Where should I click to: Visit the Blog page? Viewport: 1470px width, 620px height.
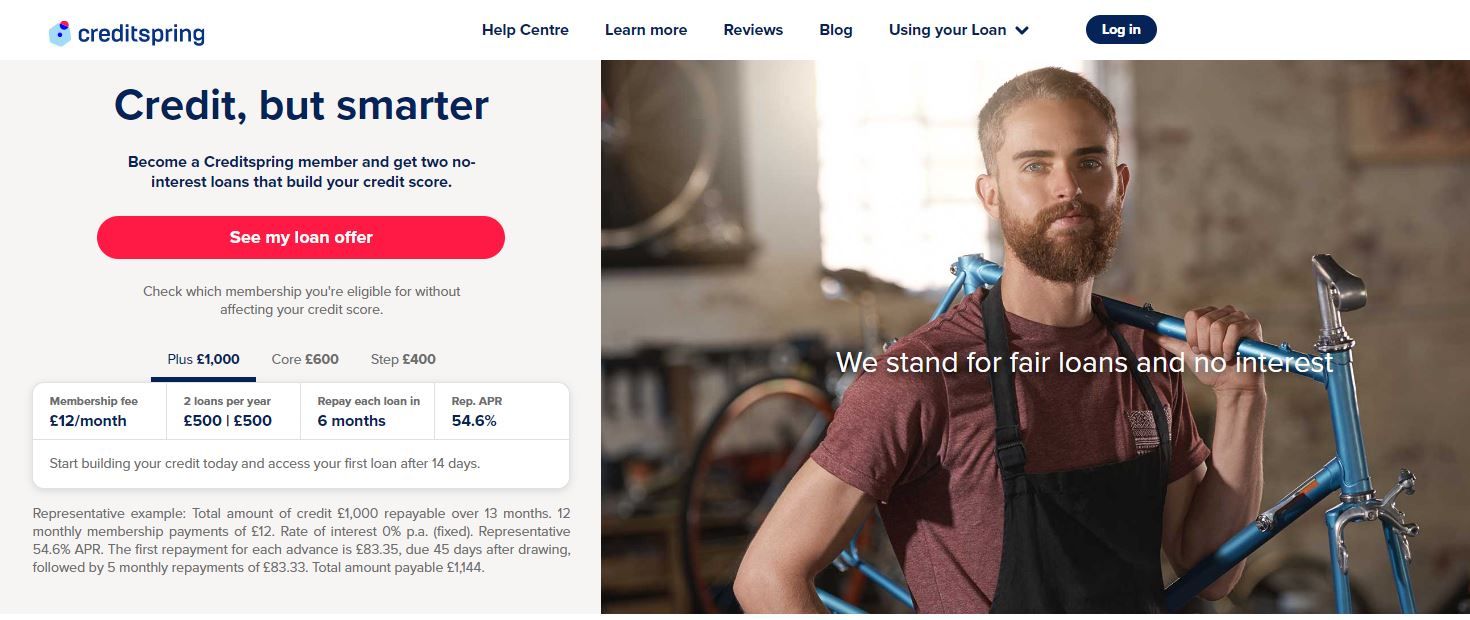click(836, 30)
